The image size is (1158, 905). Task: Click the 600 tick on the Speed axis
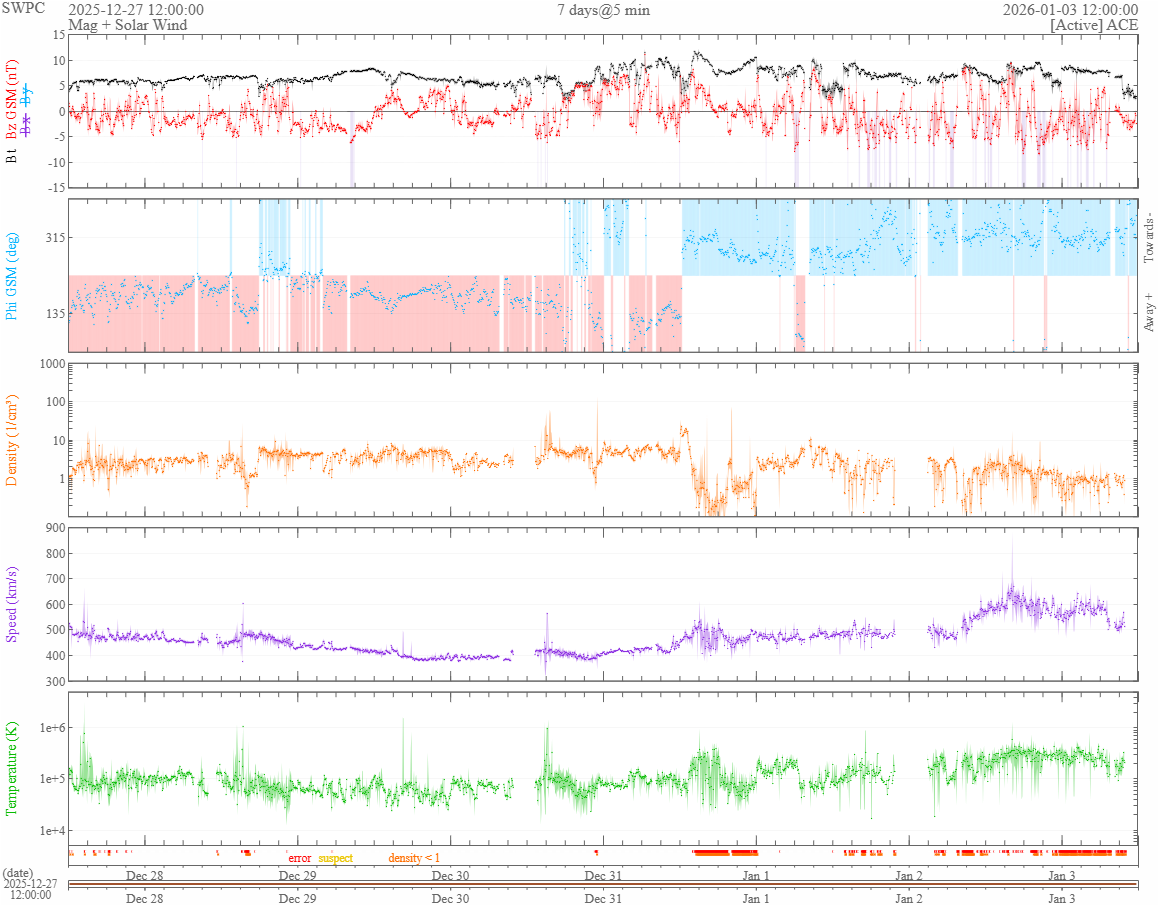point(56,604)
